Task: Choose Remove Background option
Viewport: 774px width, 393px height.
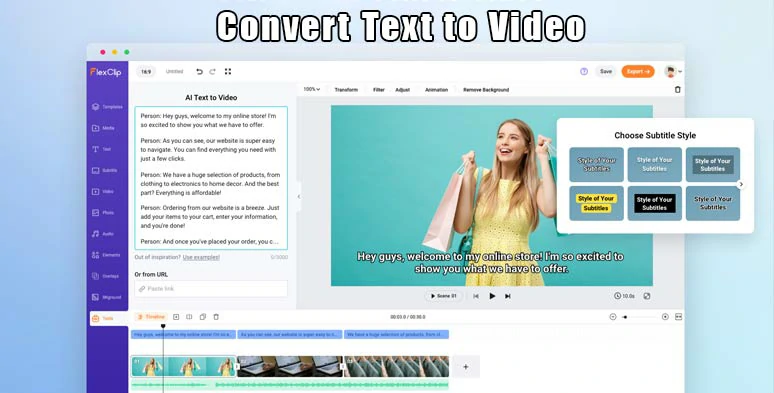Action: 486,90
